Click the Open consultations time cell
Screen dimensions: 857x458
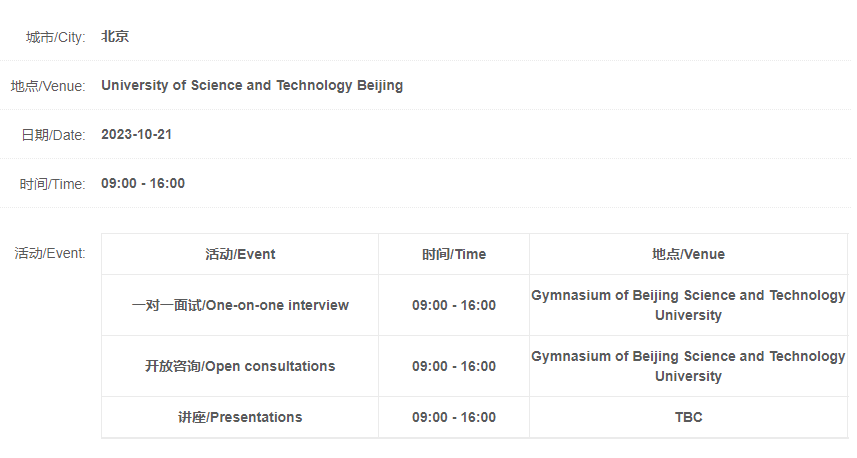[454, 366]
